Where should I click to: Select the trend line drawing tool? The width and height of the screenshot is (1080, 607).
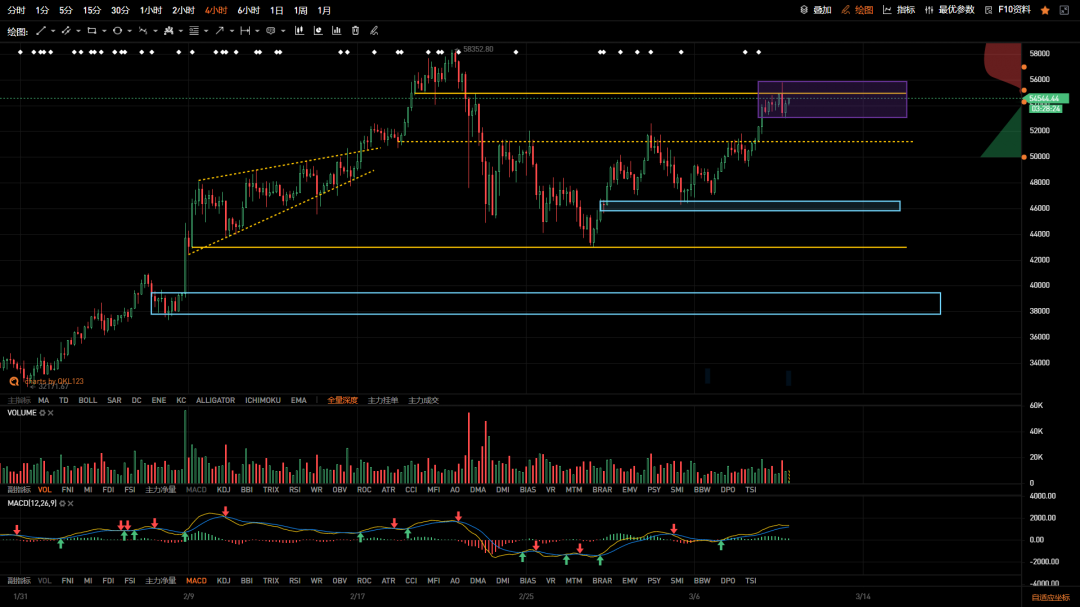(41, 31)
